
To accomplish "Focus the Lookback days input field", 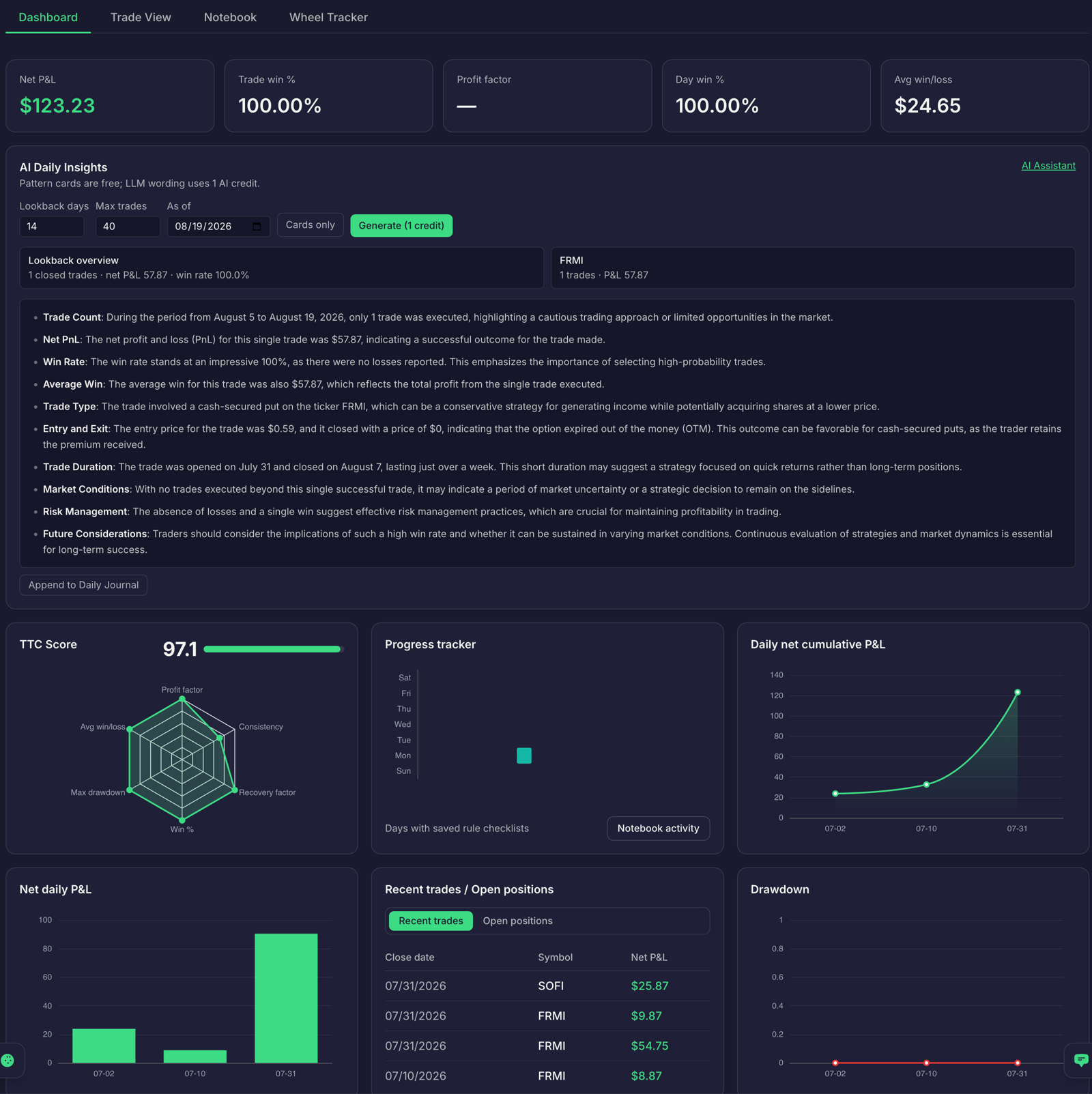I will coord(52,227).
